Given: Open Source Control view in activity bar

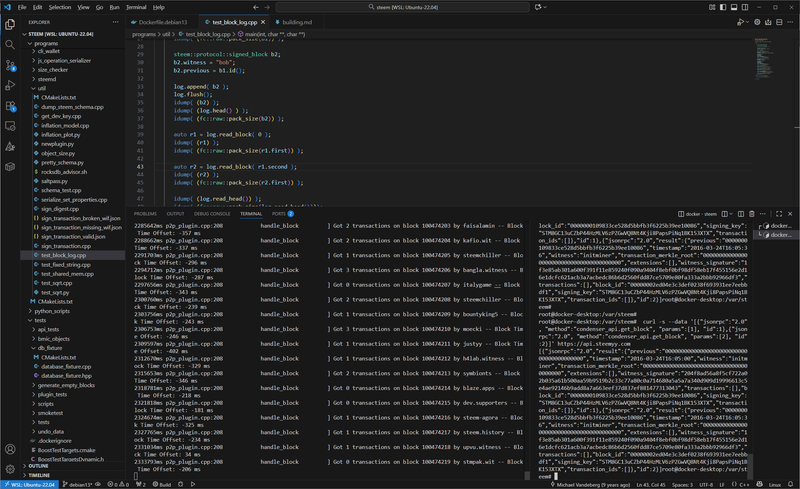Looking at the screenshot, I should click(x=11, y=65).
